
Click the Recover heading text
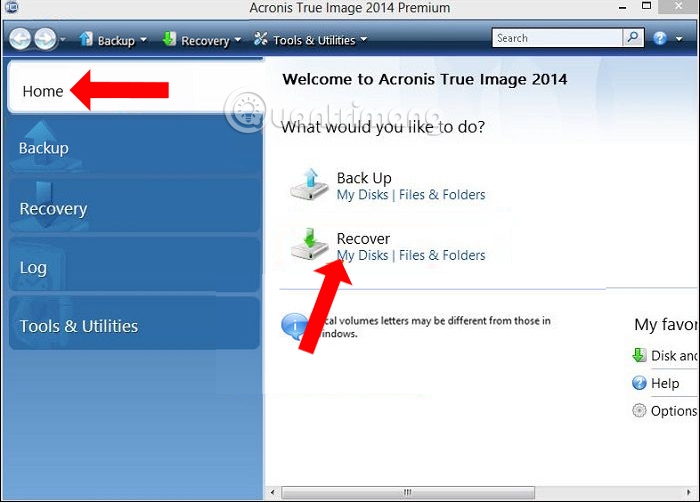pyautogui.click(x=363, y=239)
